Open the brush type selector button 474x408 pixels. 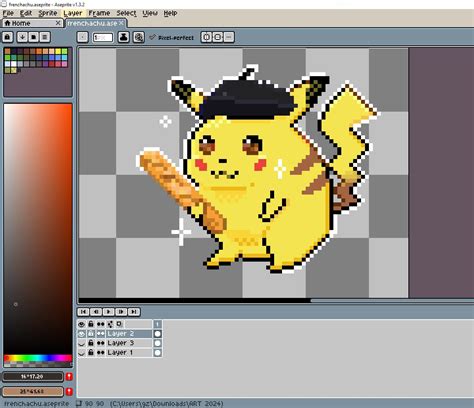point(83,37)
